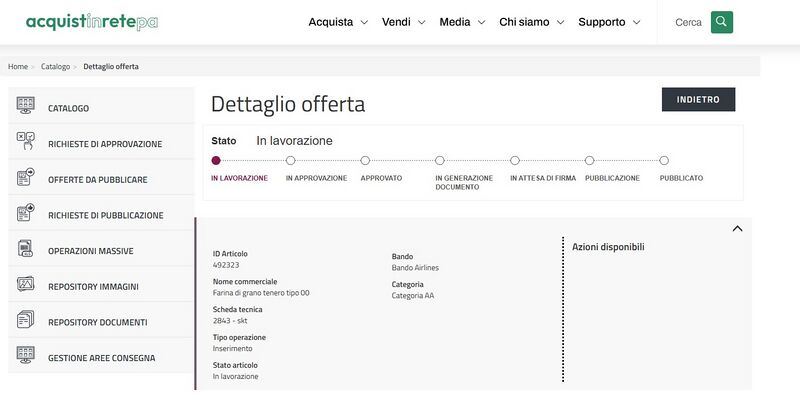Click 'Categoria AA' value
The height and width of the screenshot is (404, 800).
413,295
